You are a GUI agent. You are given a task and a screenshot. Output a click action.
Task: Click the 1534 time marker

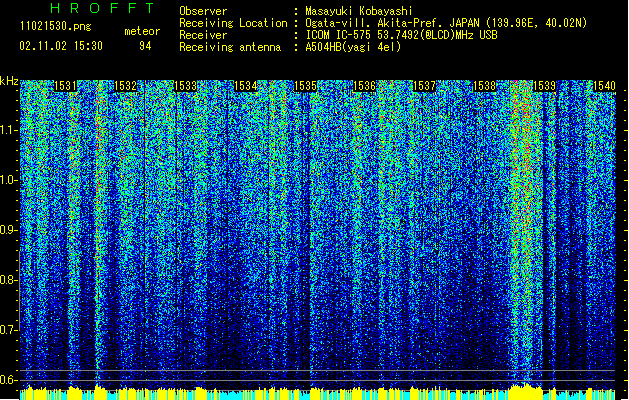(246, 86)
